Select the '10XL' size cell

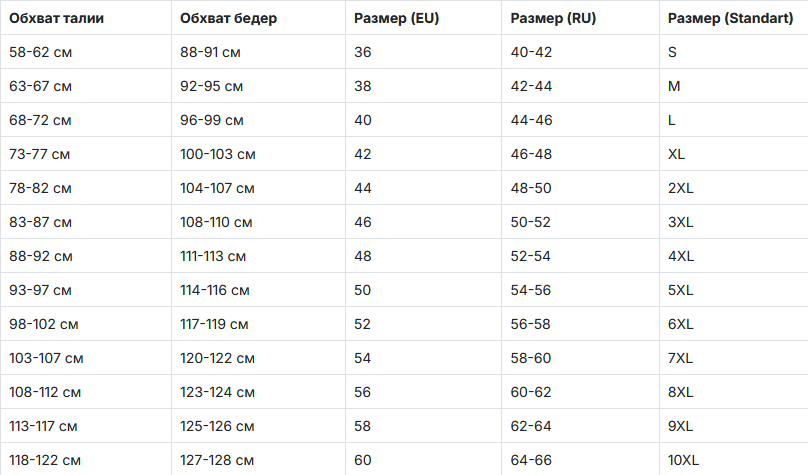pyautogui.click(x=683, y=460)
